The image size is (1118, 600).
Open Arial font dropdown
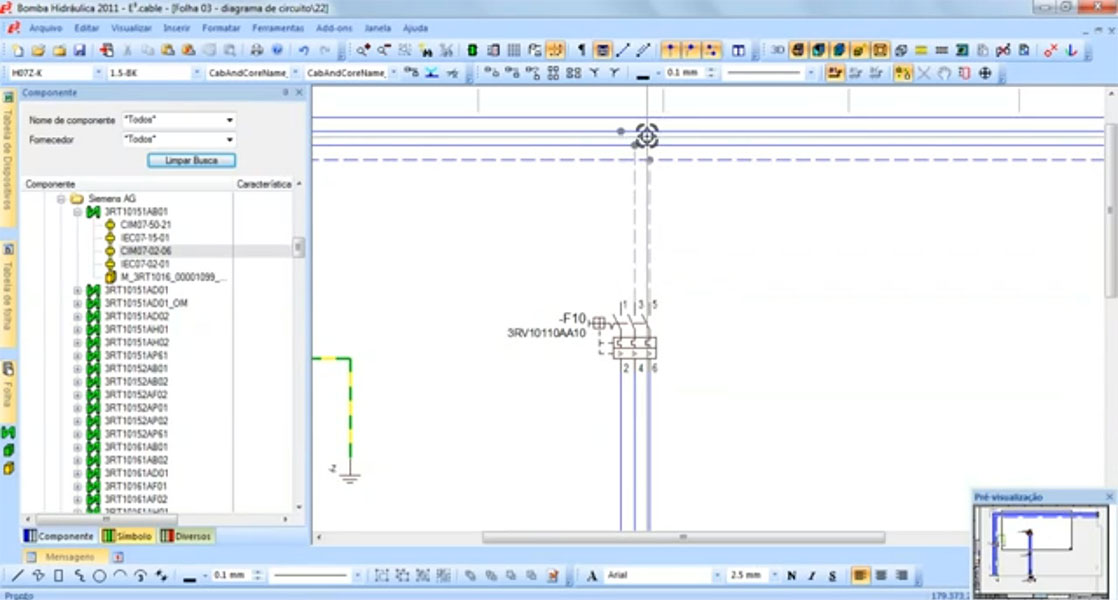pos(717,576)
